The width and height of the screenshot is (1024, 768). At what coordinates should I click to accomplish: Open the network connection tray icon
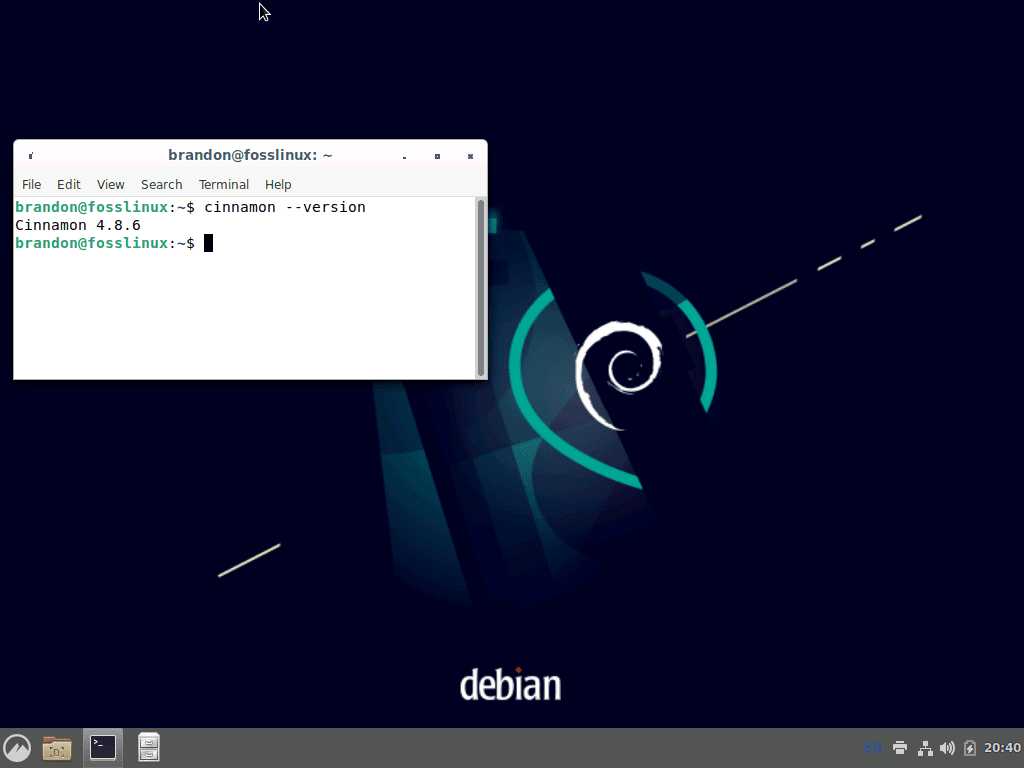coord(925,748)
